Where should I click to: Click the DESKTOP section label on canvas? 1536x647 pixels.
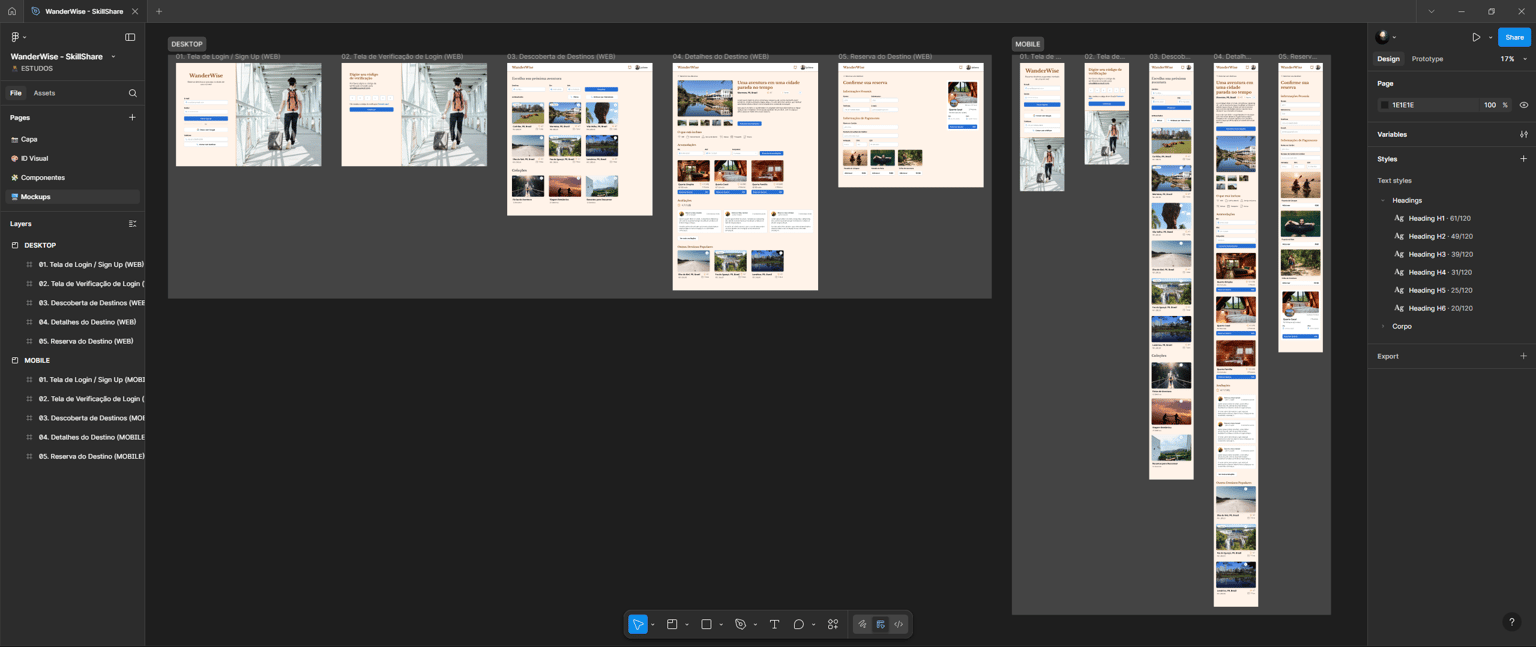coord(187,44)
